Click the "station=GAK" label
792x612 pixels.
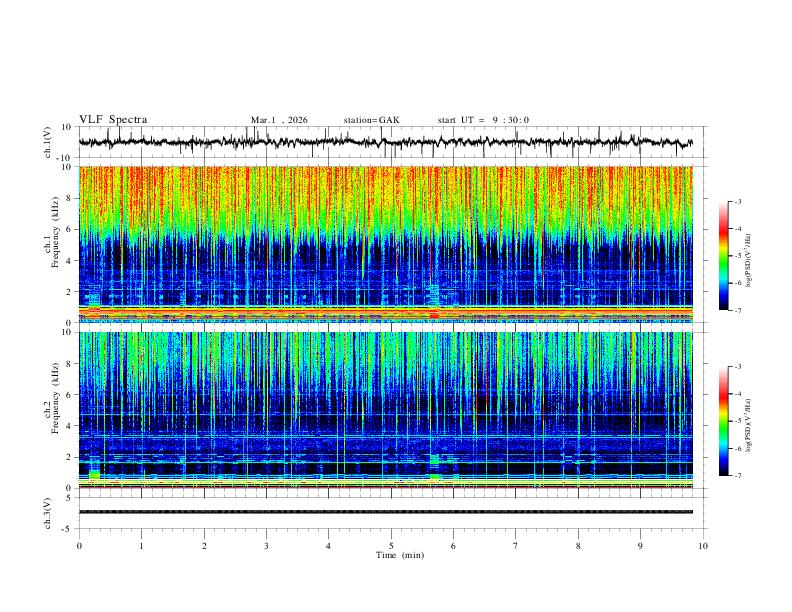point(371,120)
